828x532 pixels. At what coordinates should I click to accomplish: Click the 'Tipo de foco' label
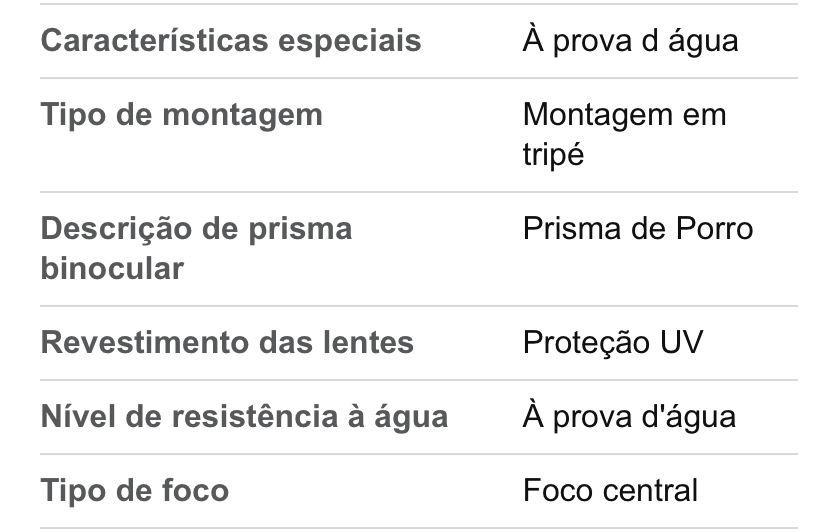tap(134, 490)
